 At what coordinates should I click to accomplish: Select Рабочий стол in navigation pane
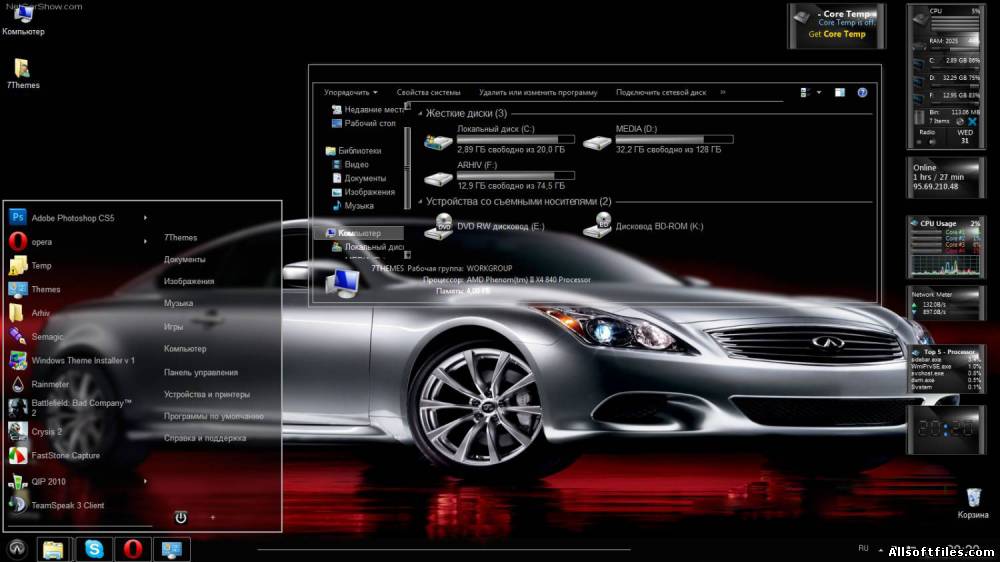coord(364,123)
